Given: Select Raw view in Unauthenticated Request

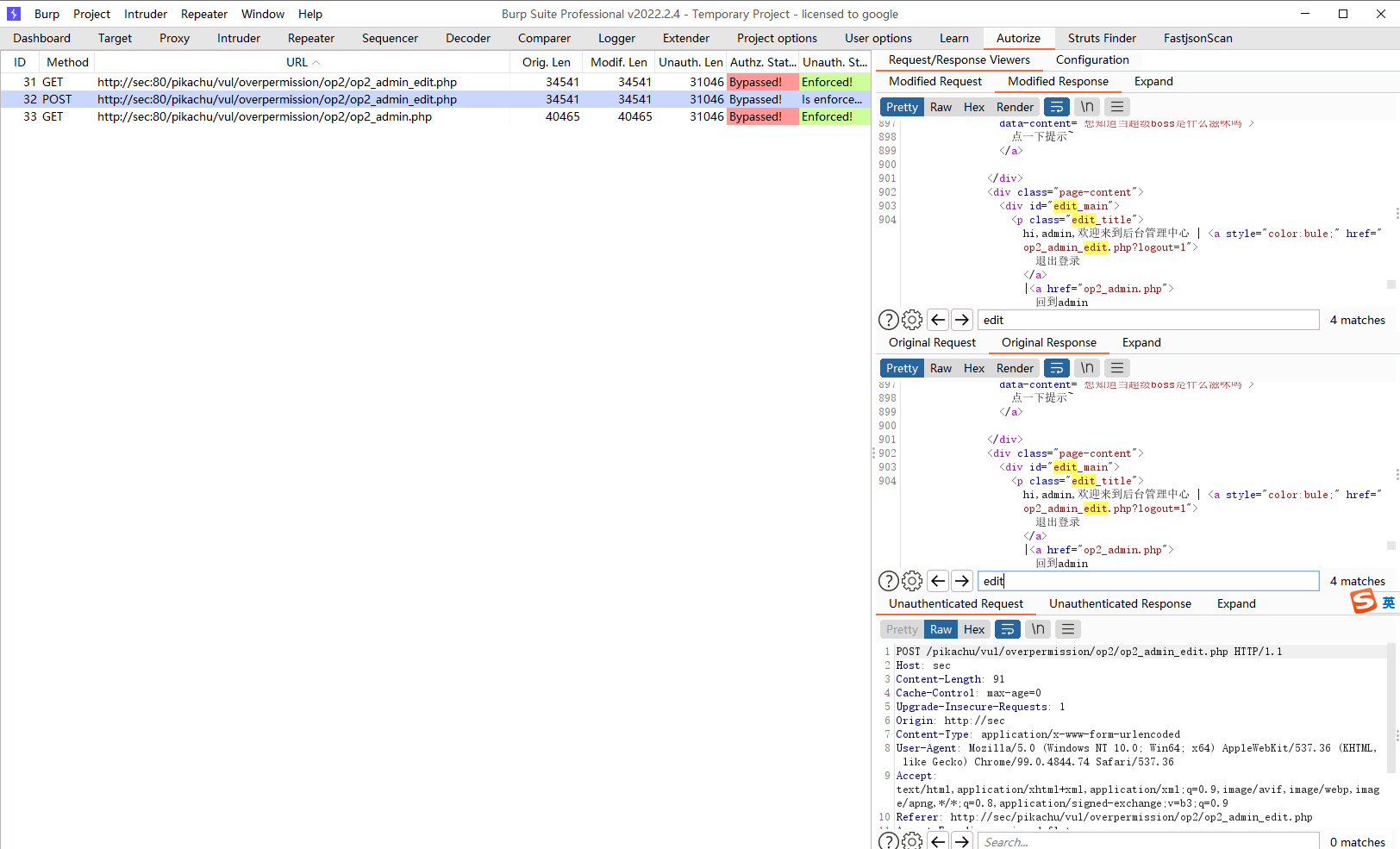Looking at the screenshot, I should [941, 629].
